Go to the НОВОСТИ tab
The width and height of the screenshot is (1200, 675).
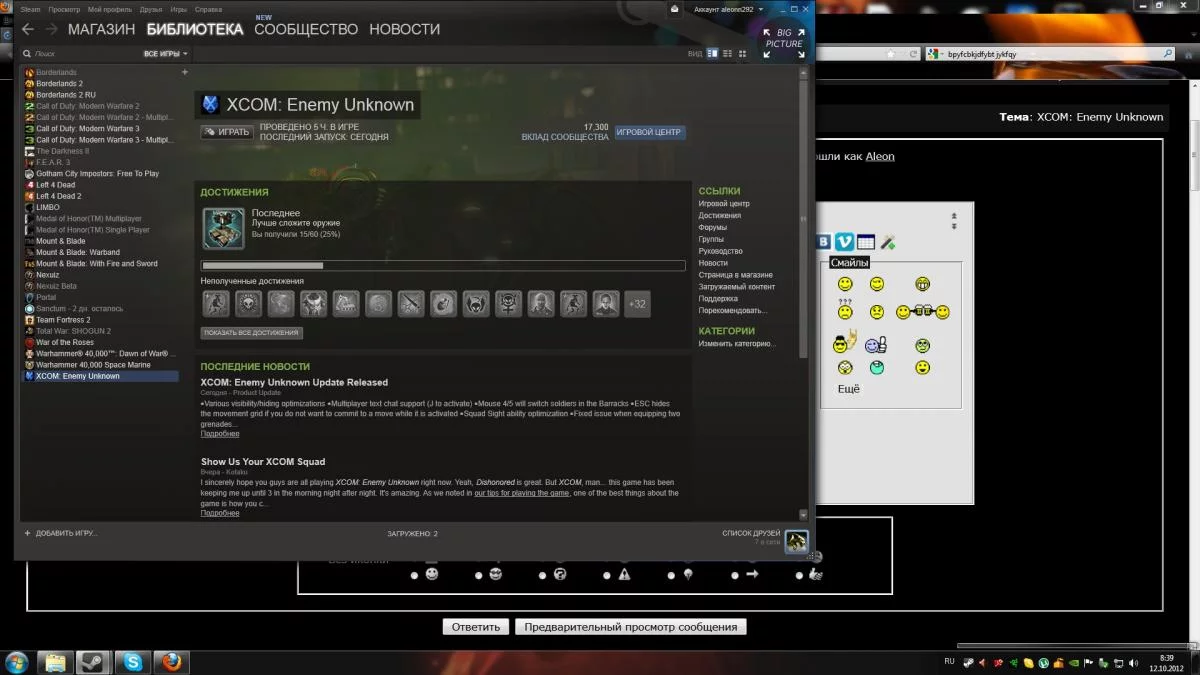404,29
